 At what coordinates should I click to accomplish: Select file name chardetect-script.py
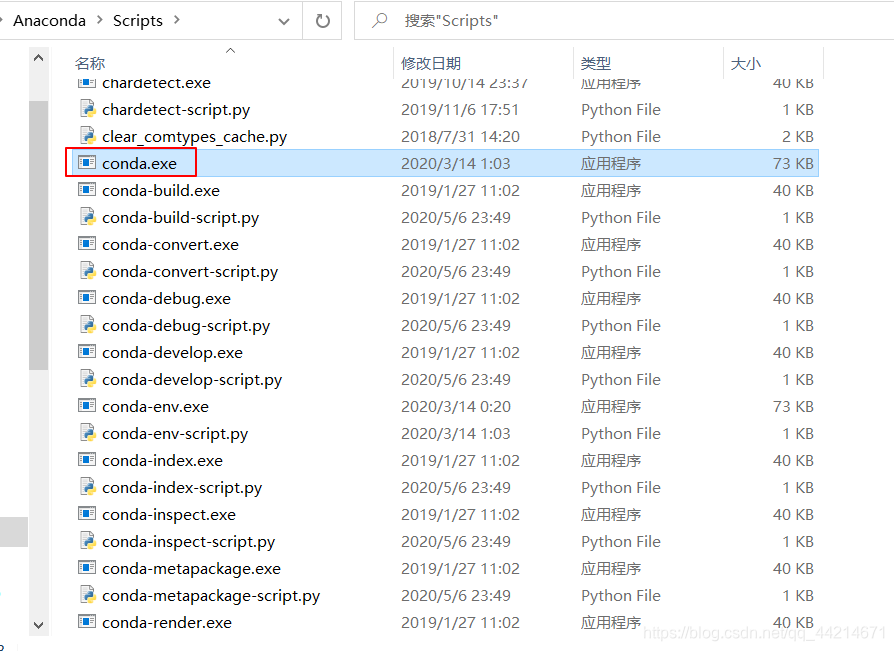point(176,109)
